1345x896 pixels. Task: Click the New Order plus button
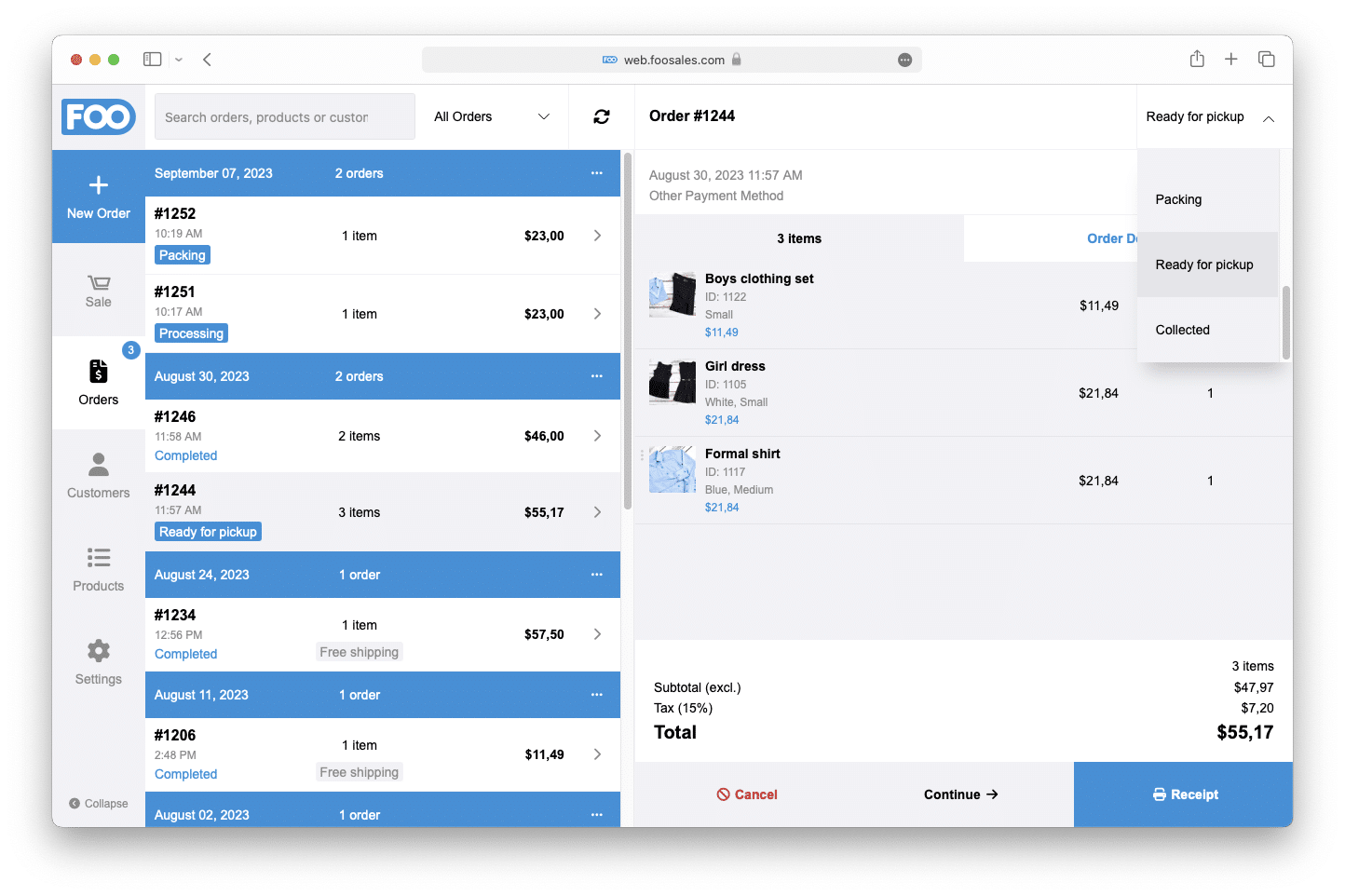coord(99,197)
